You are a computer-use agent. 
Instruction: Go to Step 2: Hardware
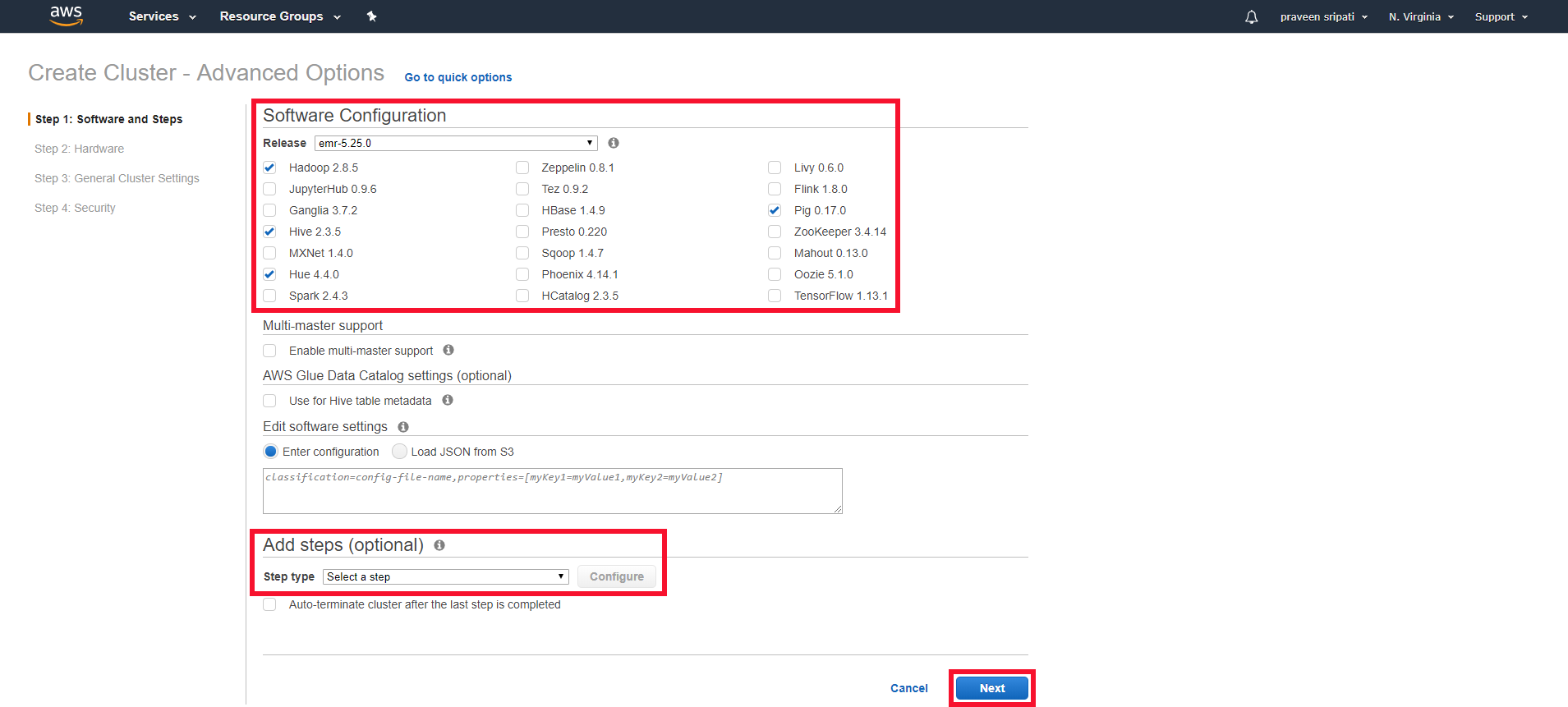coord(79,149)
